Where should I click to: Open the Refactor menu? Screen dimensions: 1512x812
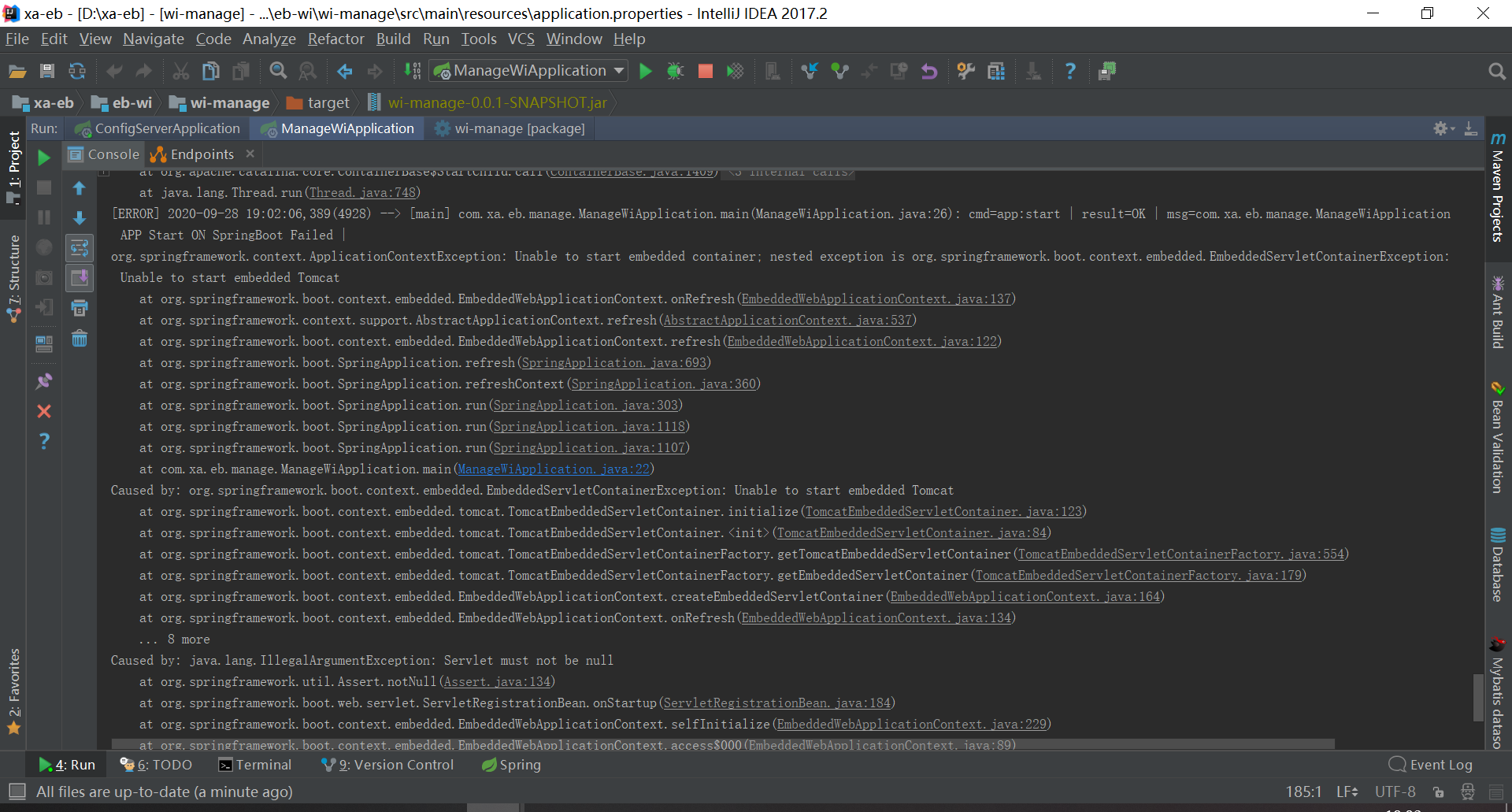335,39
